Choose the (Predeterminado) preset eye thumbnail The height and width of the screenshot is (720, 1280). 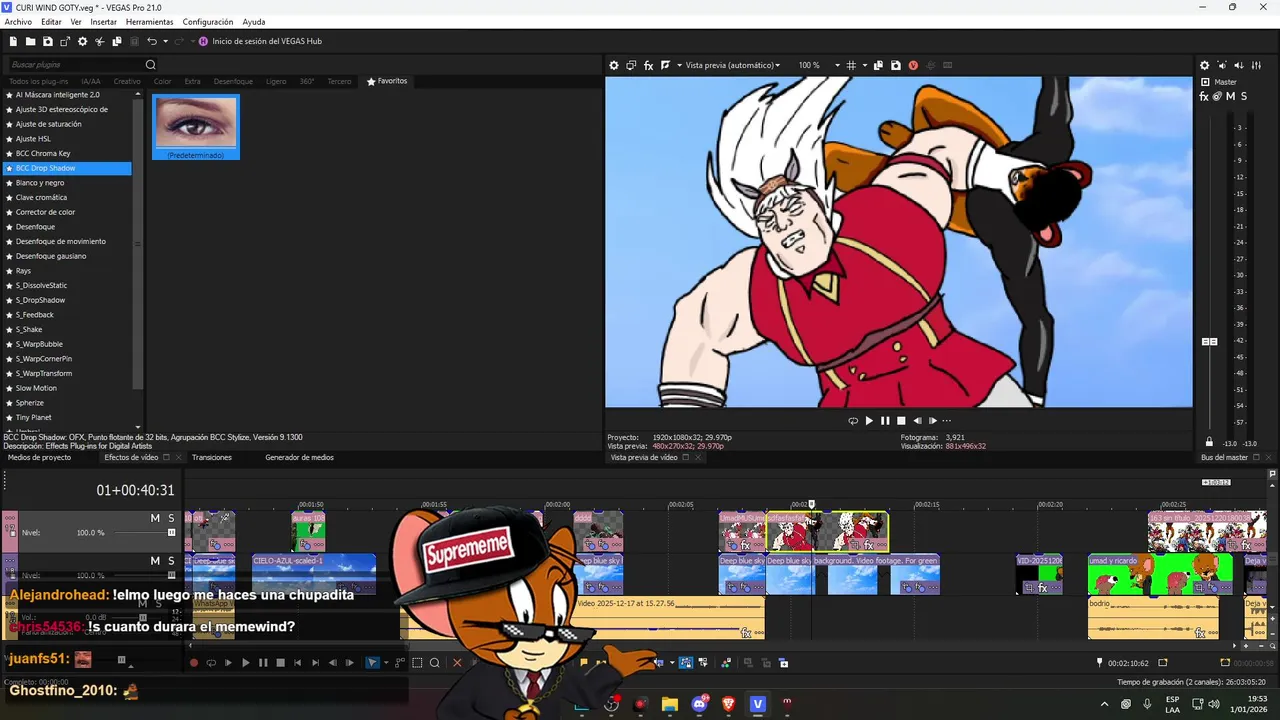[x=196, y=127]
